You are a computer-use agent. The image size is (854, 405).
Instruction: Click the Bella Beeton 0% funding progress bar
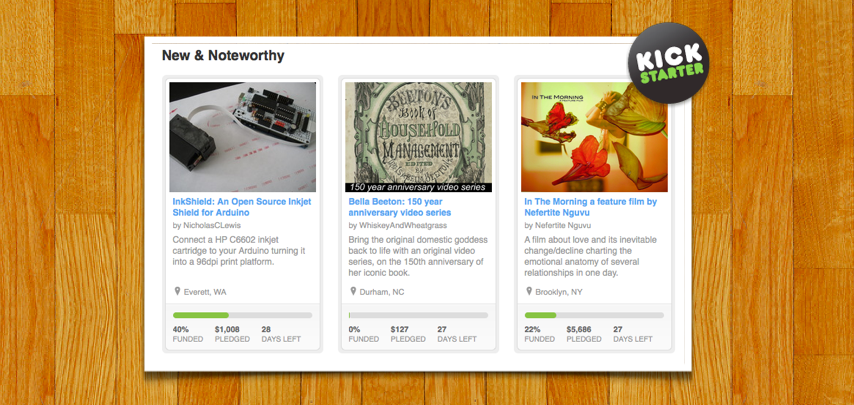point(419,315)
